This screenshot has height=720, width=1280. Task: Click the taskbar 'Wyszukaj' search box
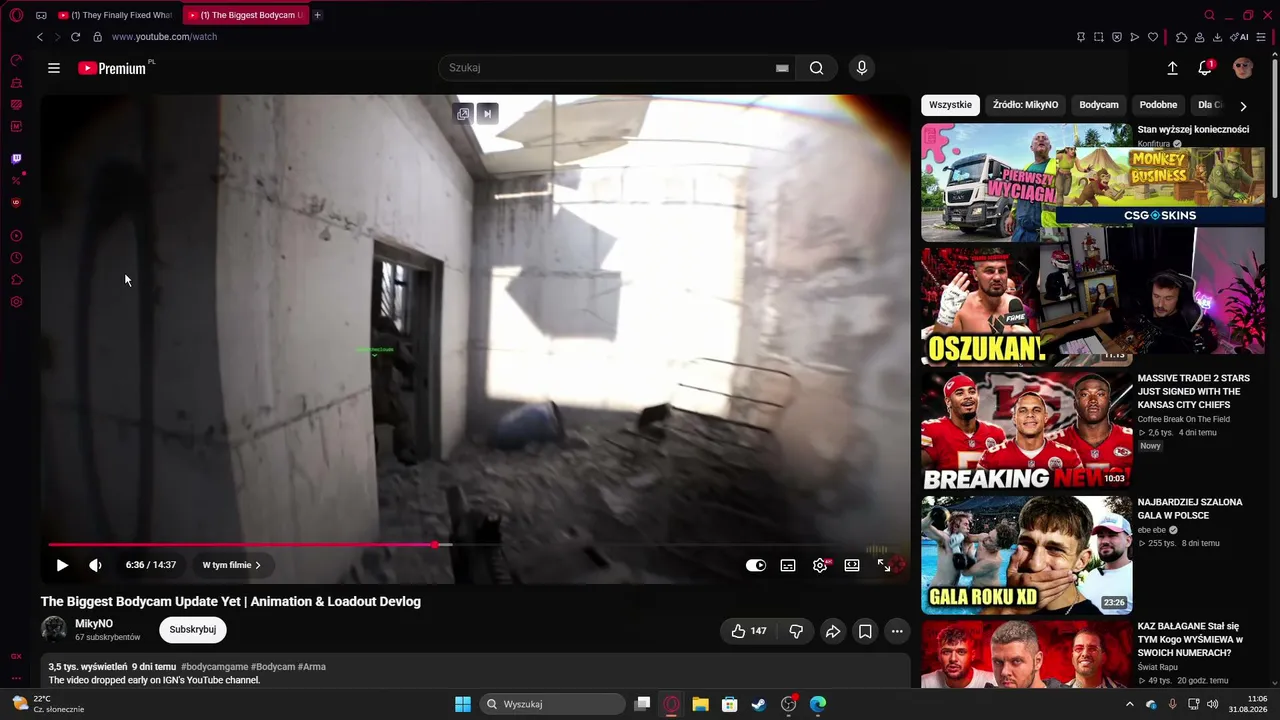click(x=552, y=704)
